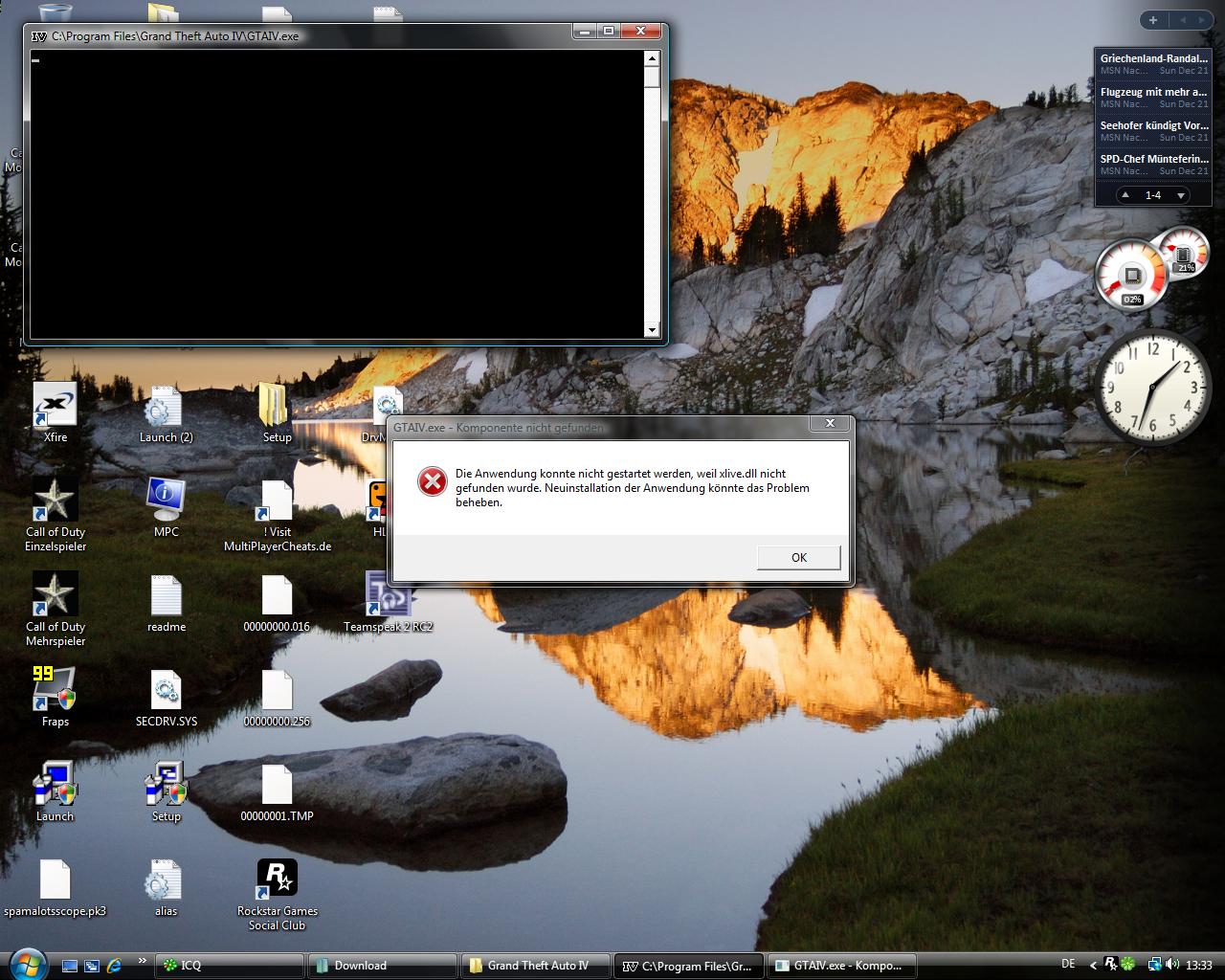1225x980 pixels.
Task: Click the volume icon in system tray
Action: [1173, 965]
